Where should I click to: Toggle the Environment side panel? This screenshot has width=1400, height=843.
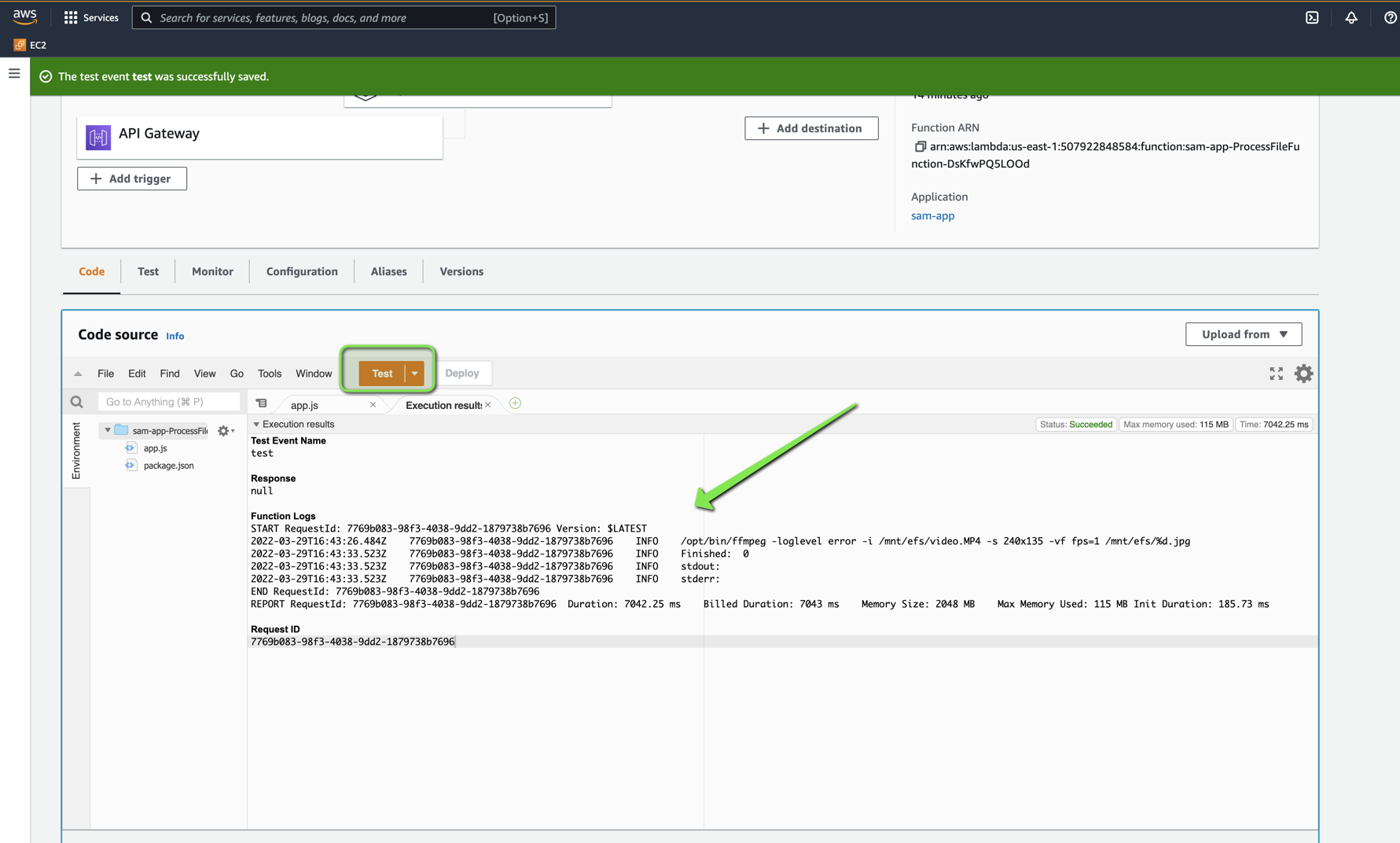(x=76, y=451)
